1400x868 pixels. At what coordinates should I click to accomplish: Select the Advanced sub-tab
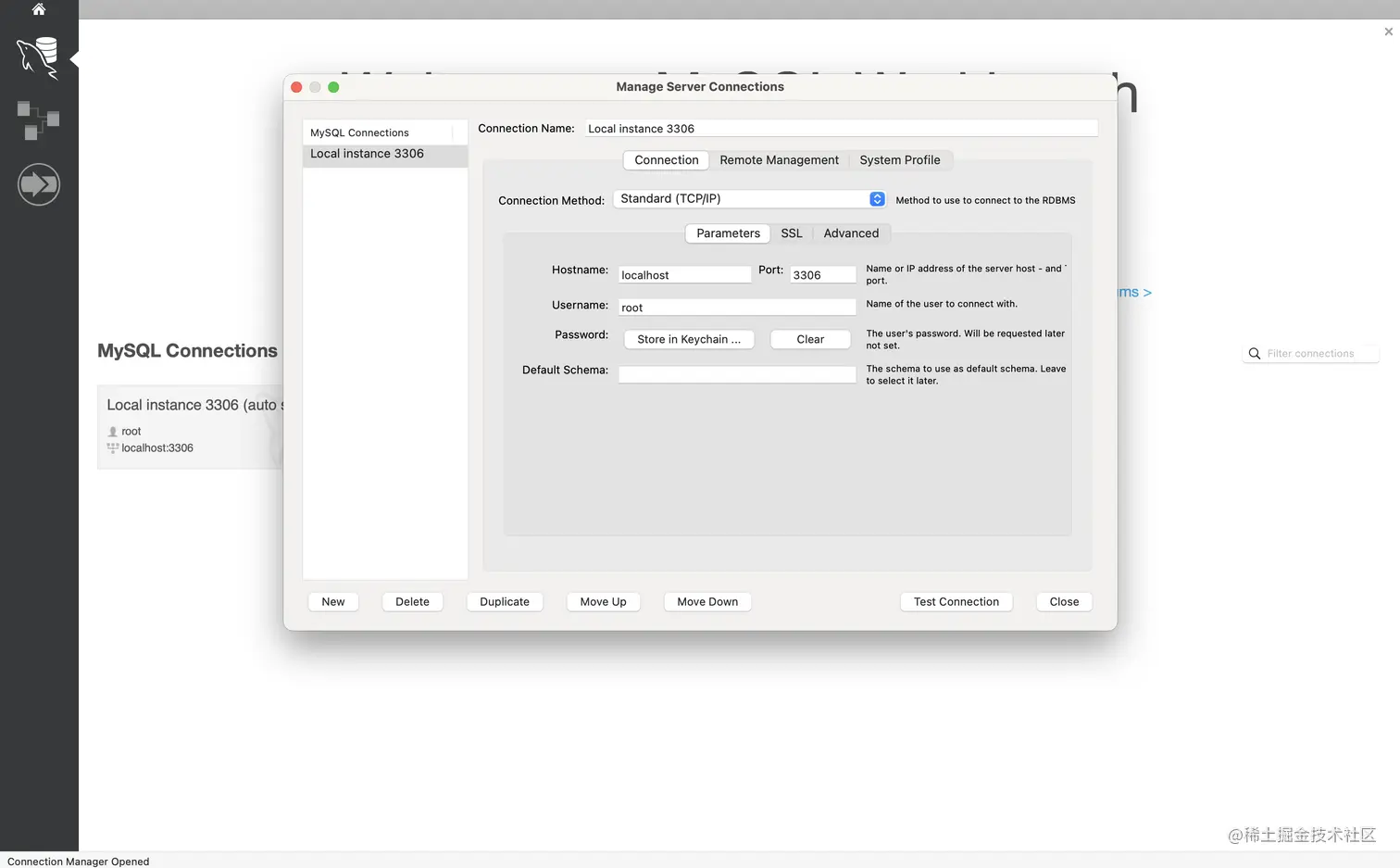pos(851,233)
